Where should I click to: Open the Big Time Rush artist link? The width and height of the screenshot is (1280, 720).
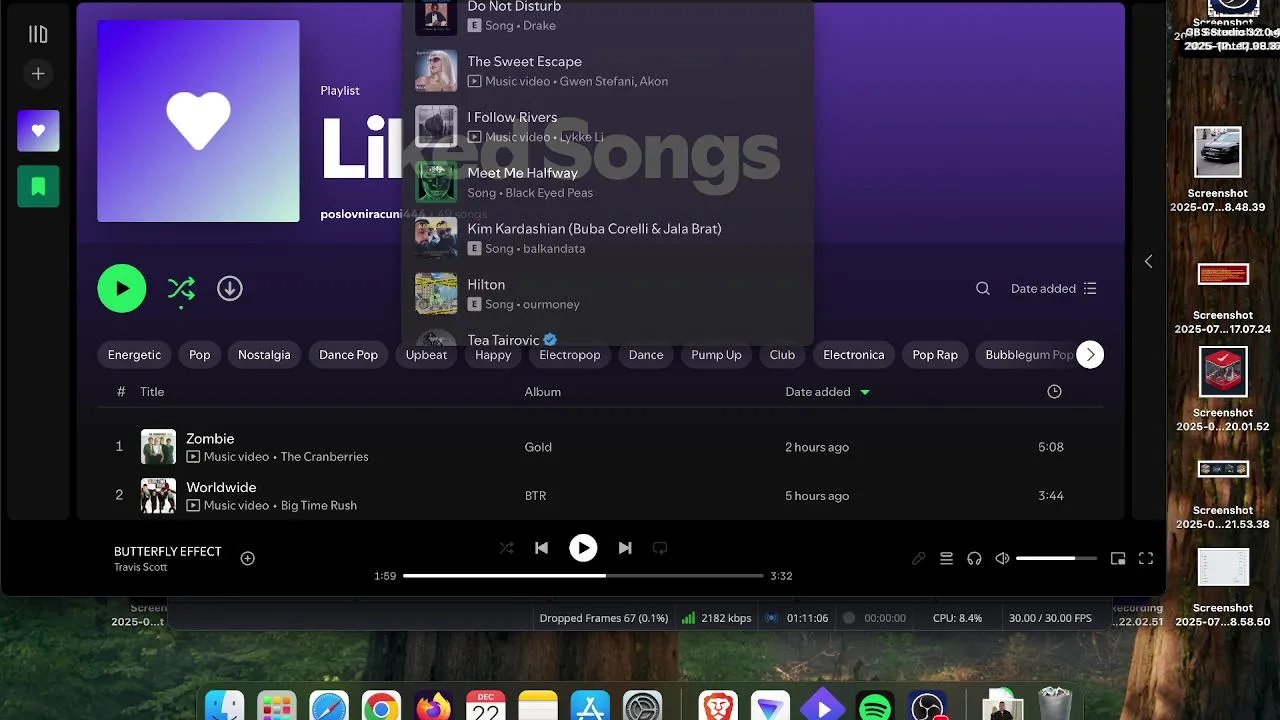[x=318, y=506]
